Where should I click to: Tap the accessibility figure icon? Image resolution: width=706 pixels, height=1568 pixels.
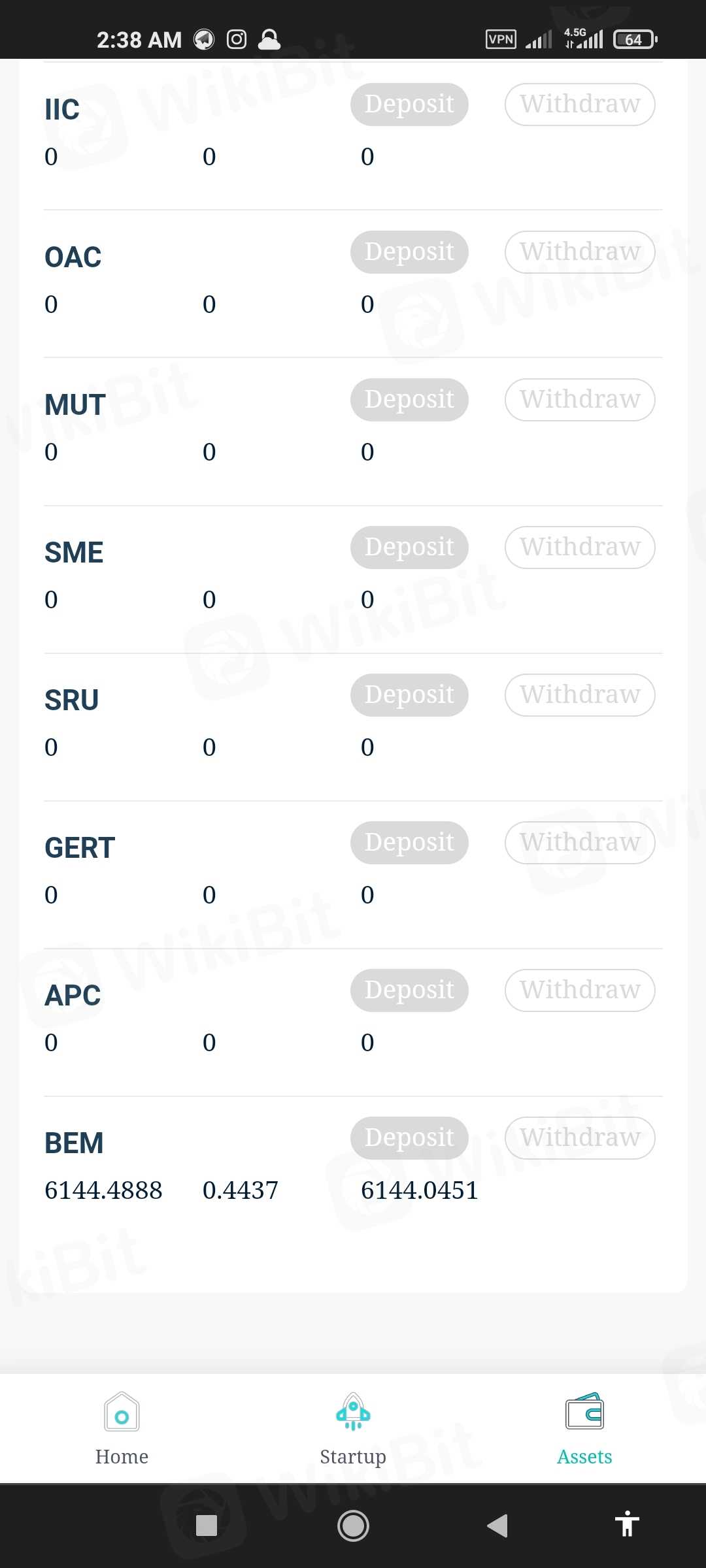pyautogui.click(x=626, y=1525)
